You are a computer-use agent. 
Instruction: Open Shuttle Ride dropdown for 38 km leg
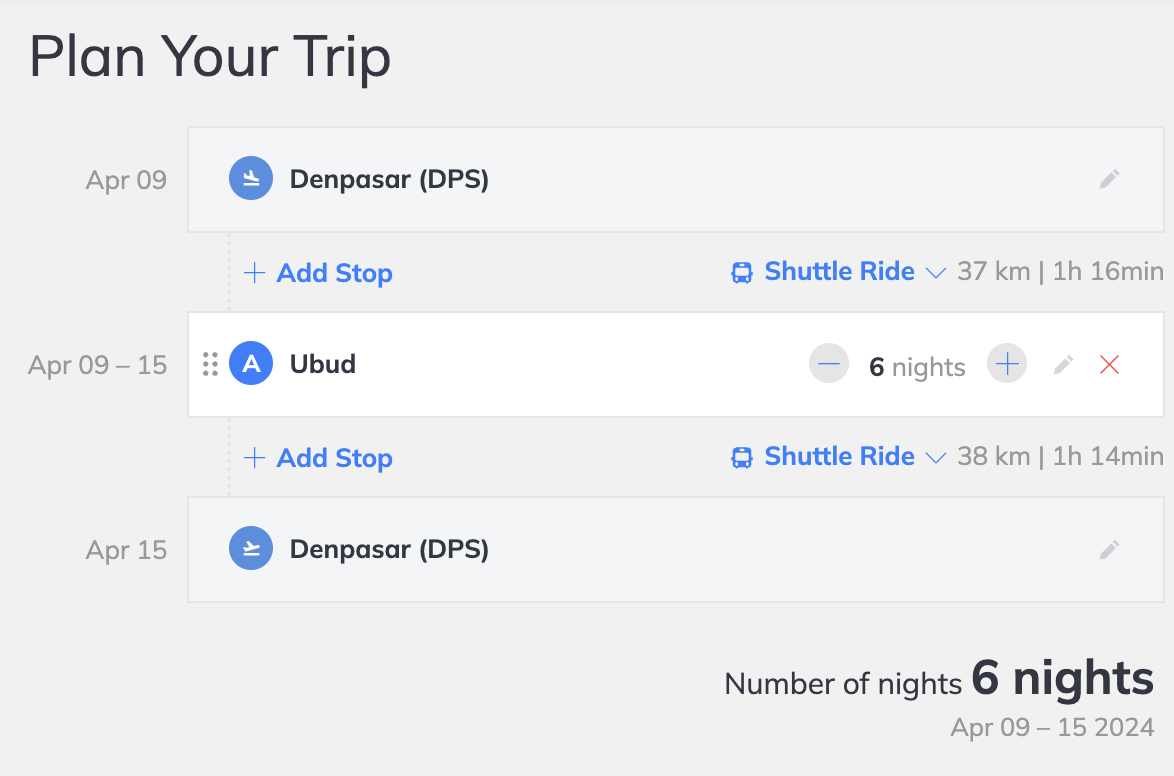click(839, 456)
